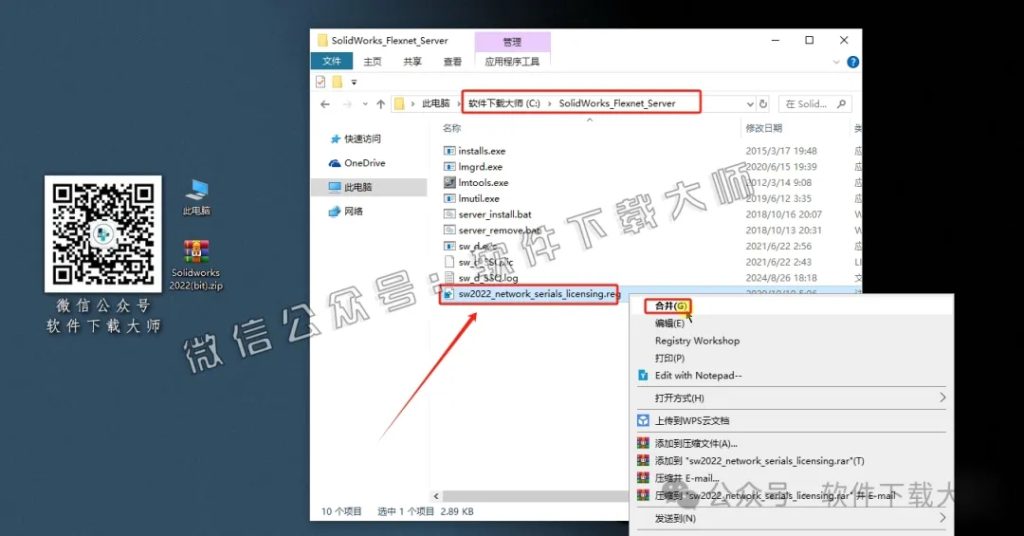Screen dimensions: 1024x536
Task: Click the installs.exe file icon
Action: coord(449,151)
